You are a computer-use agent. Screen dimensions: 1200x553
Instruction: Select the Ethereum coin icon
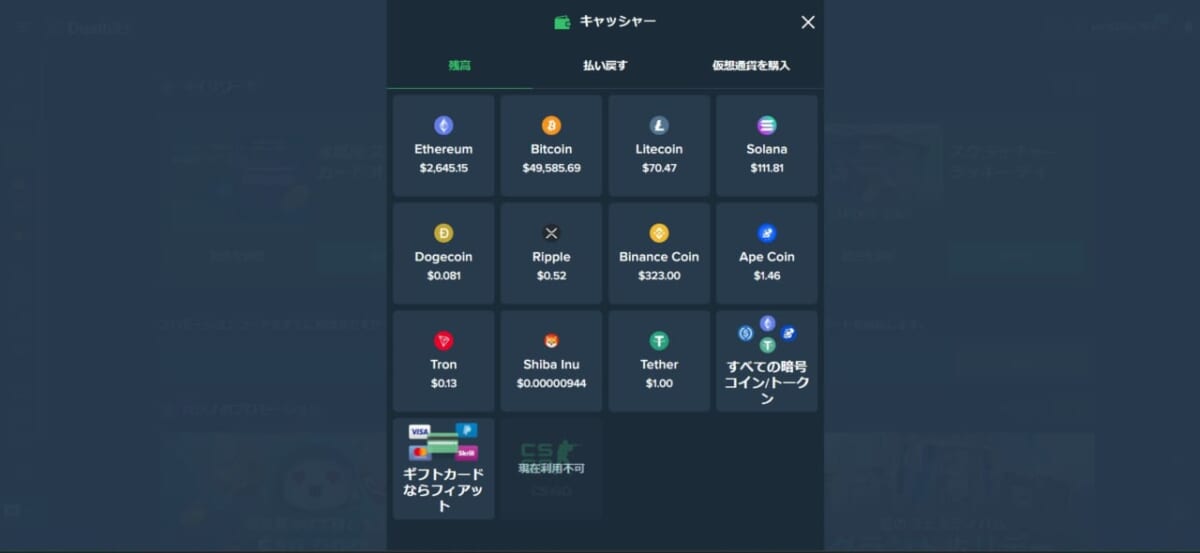pyautogui.click(x=443, y=125)
